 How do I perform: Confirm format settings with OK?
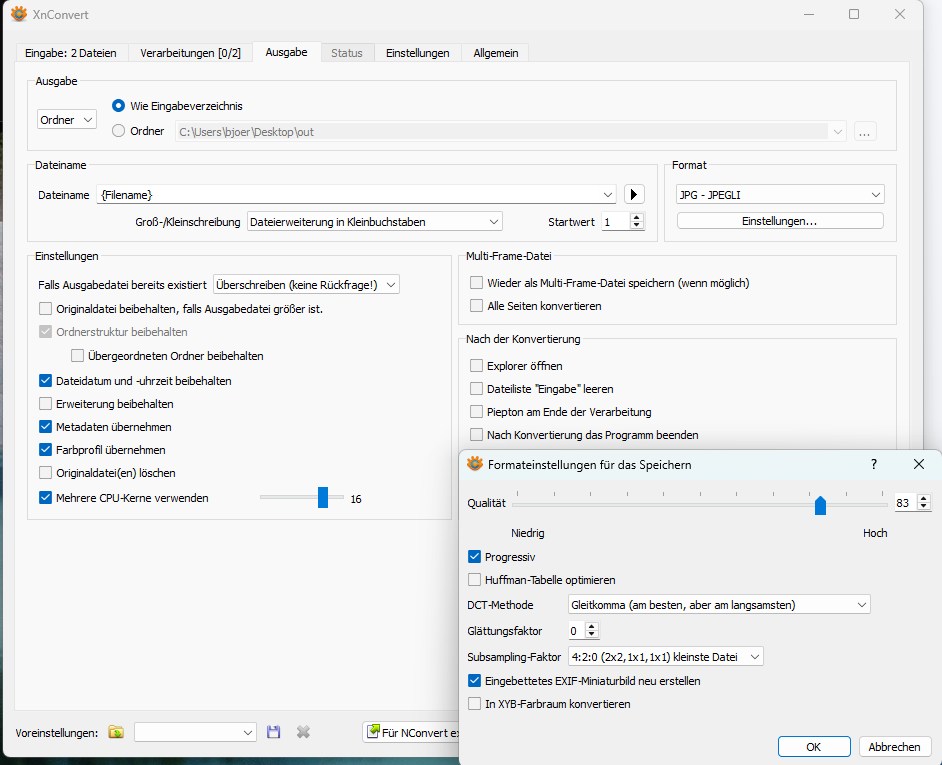[814, 746]
